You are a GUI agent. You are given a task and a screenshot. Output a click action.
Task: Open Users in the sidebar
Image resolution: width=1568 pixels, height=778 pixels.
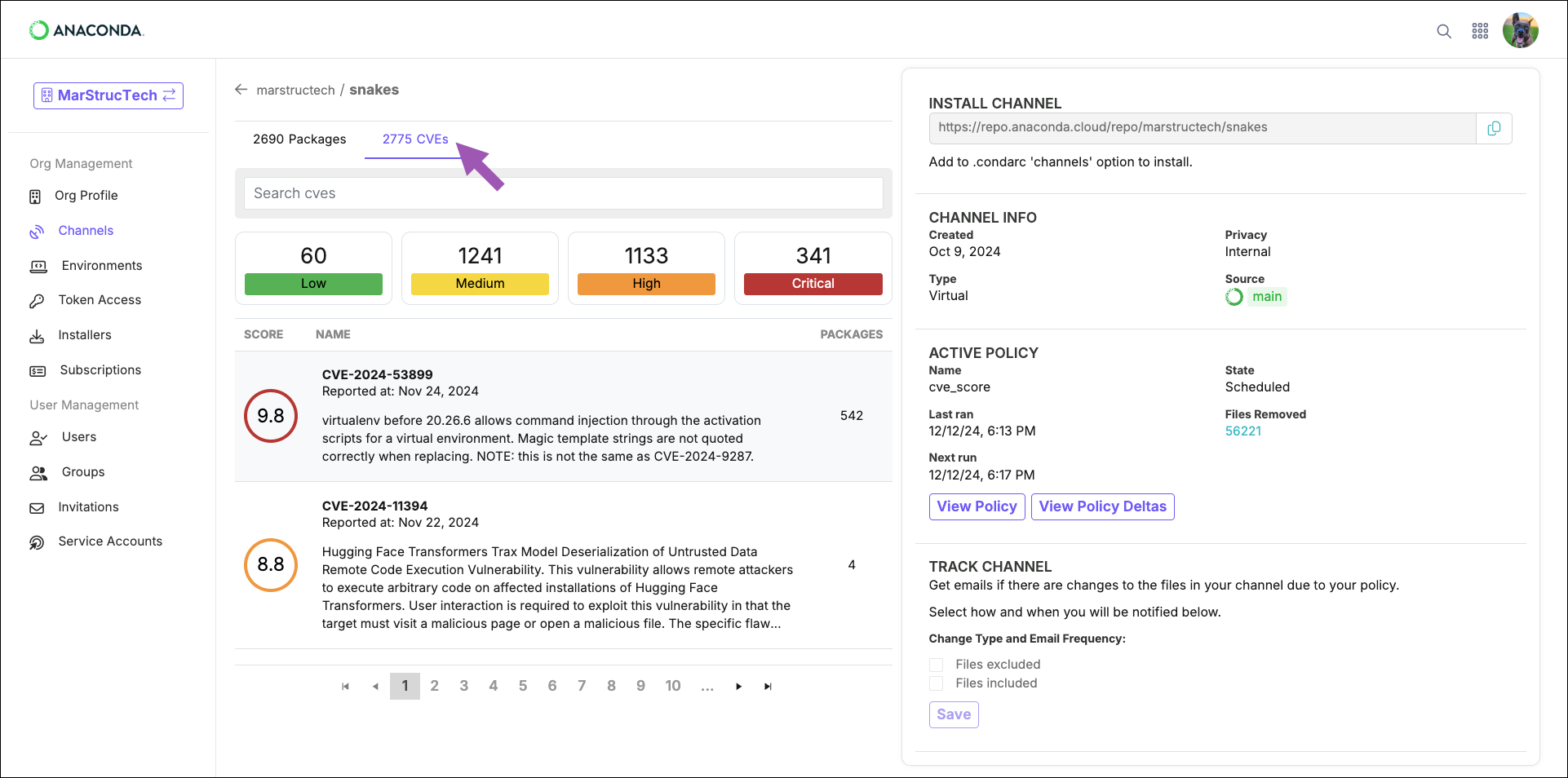[x=79, y=437]
